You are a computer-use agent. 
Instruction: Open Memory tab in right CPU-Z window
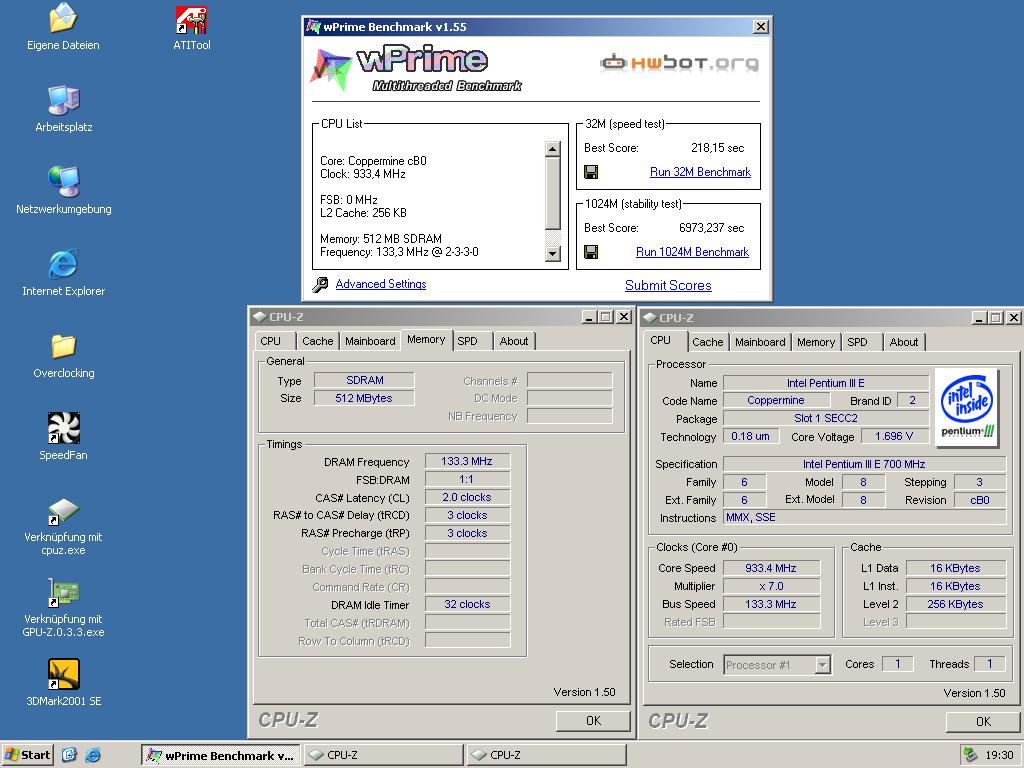[x=816, y=342]
